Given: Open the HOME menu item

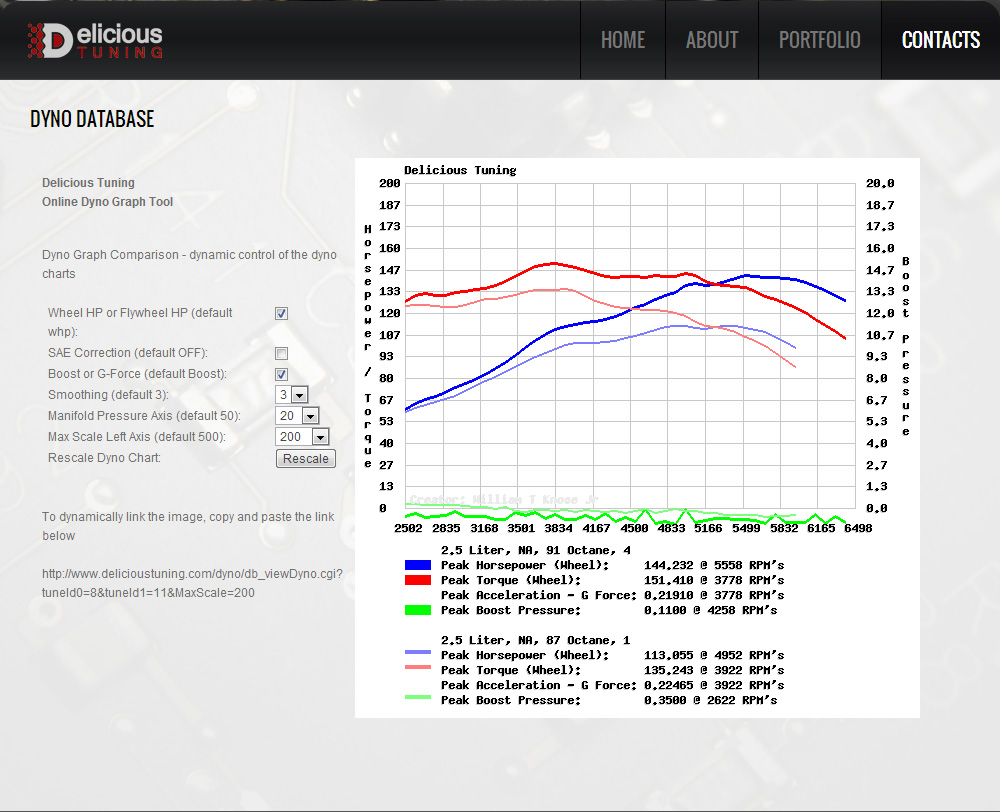Looking at the screenshot, I should click(x=622, y=40).
